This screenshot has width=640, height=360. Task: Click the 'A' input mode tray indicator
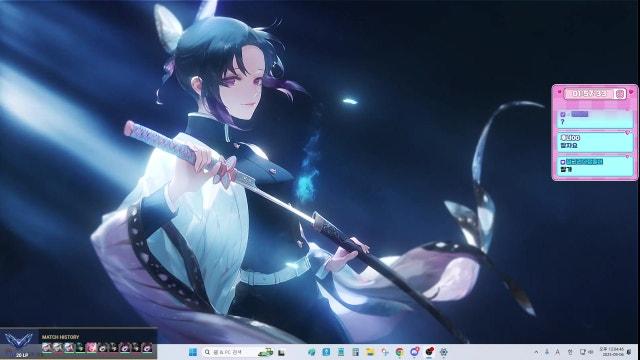(x=558, y=352)
